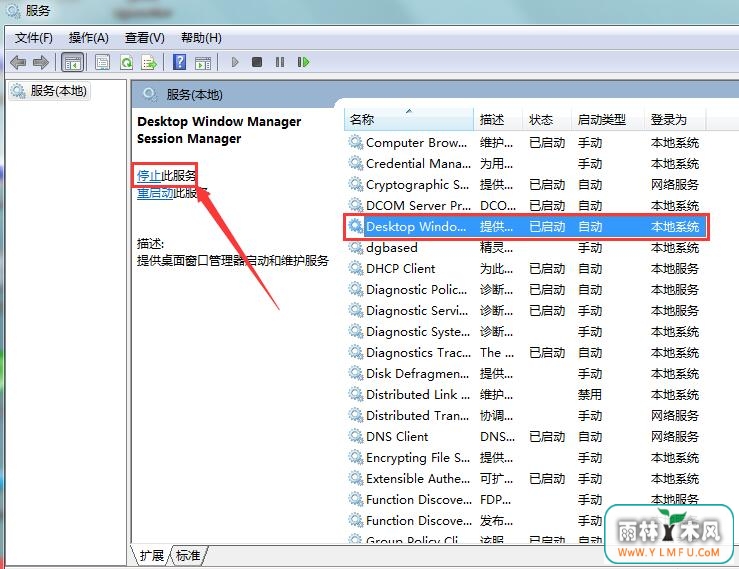Viewport: 739px width, 569px height.
Task: Select the Diagnostic Polic... service row
Action: (x=526, y=289)
